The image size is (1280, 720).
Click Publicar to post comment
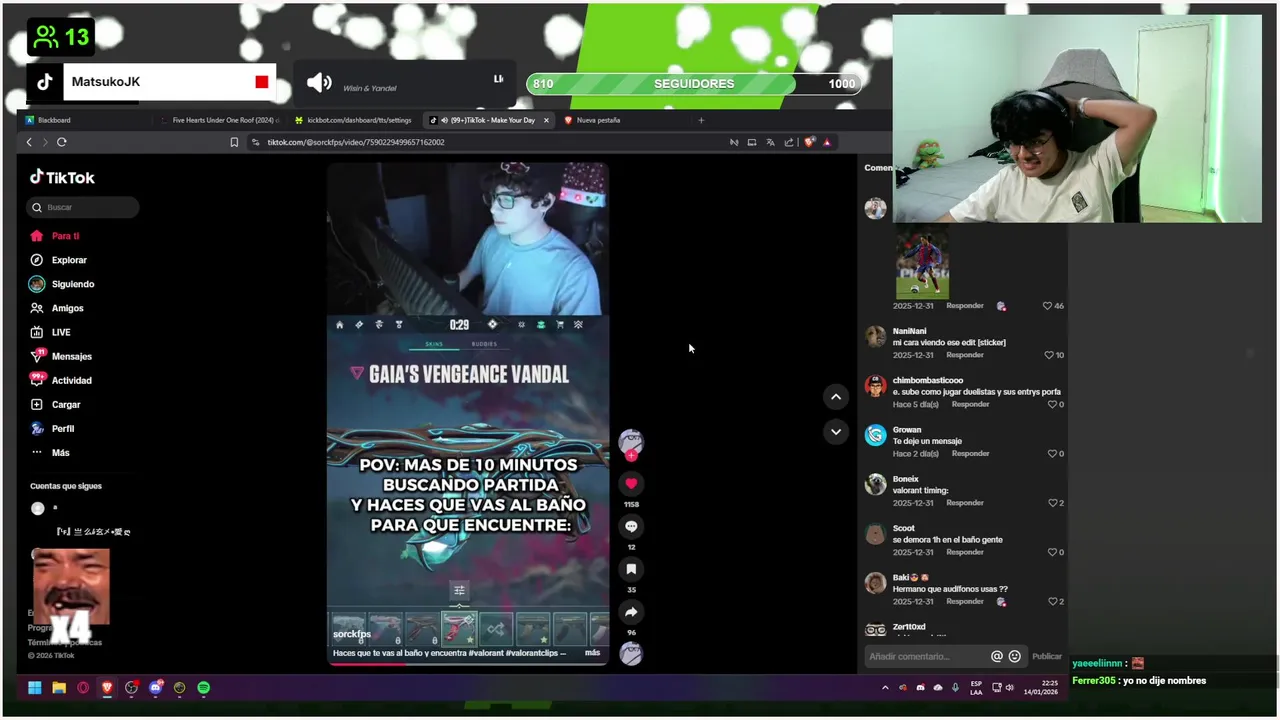(x=1047, y=657)
